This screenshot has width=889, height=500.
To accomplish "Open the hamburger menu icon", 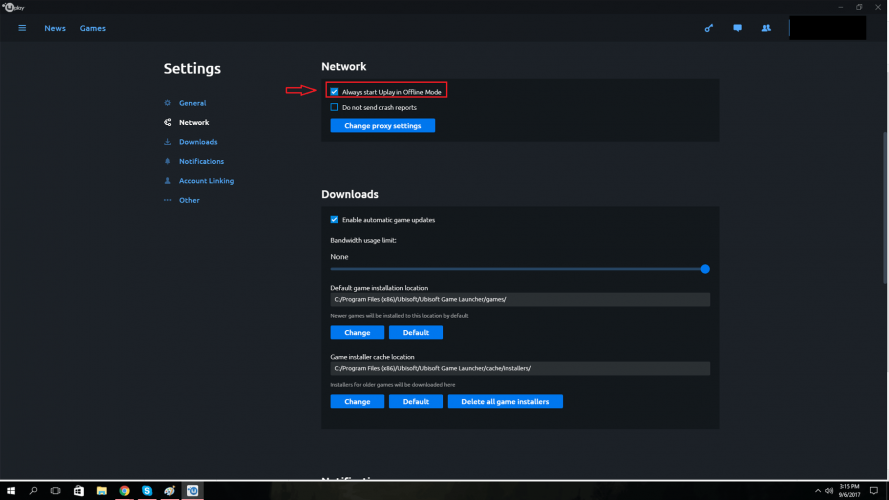I will coord(22,28).
